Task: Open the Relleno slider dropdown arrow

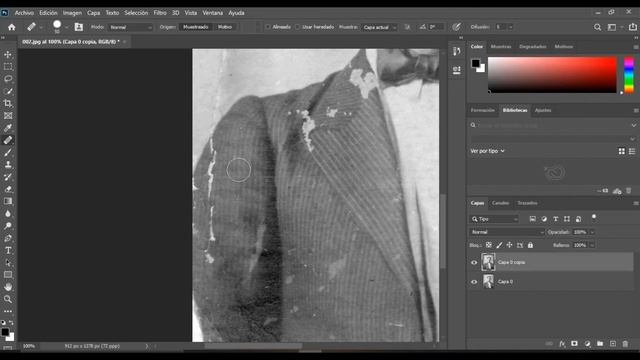Action: pos(592,245)
